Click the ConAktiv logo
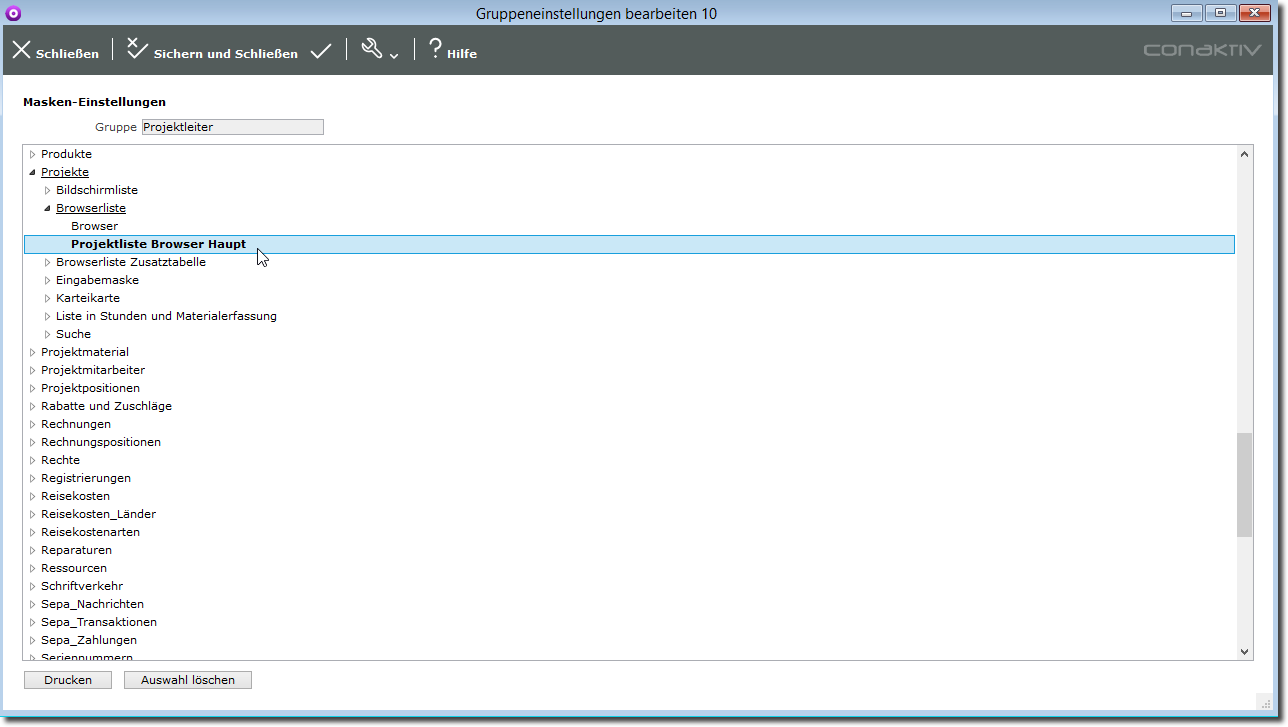This screenshot has height=727, width=1288. point(1202,50)
